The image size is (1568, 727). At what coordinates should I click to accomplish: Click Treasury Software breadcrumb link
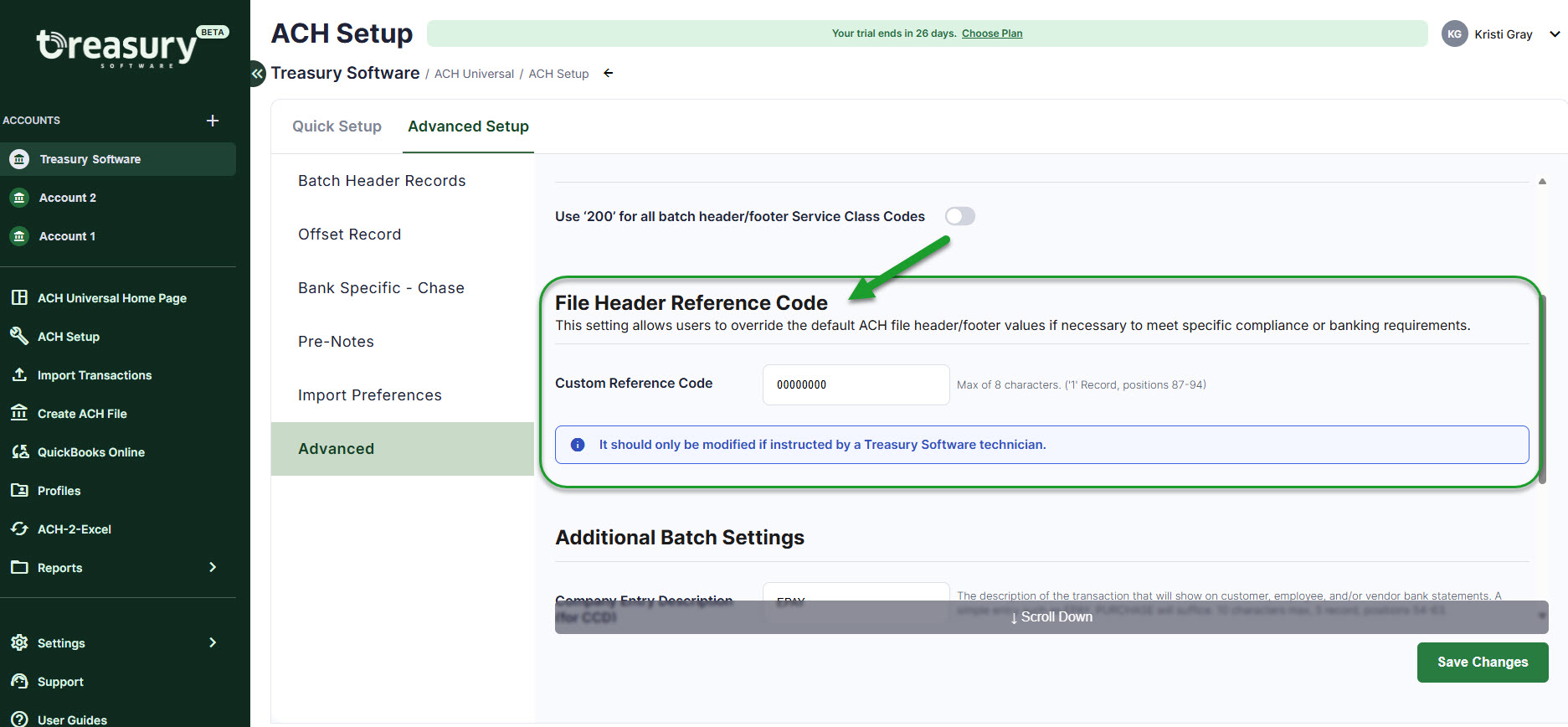click(345, 73)
